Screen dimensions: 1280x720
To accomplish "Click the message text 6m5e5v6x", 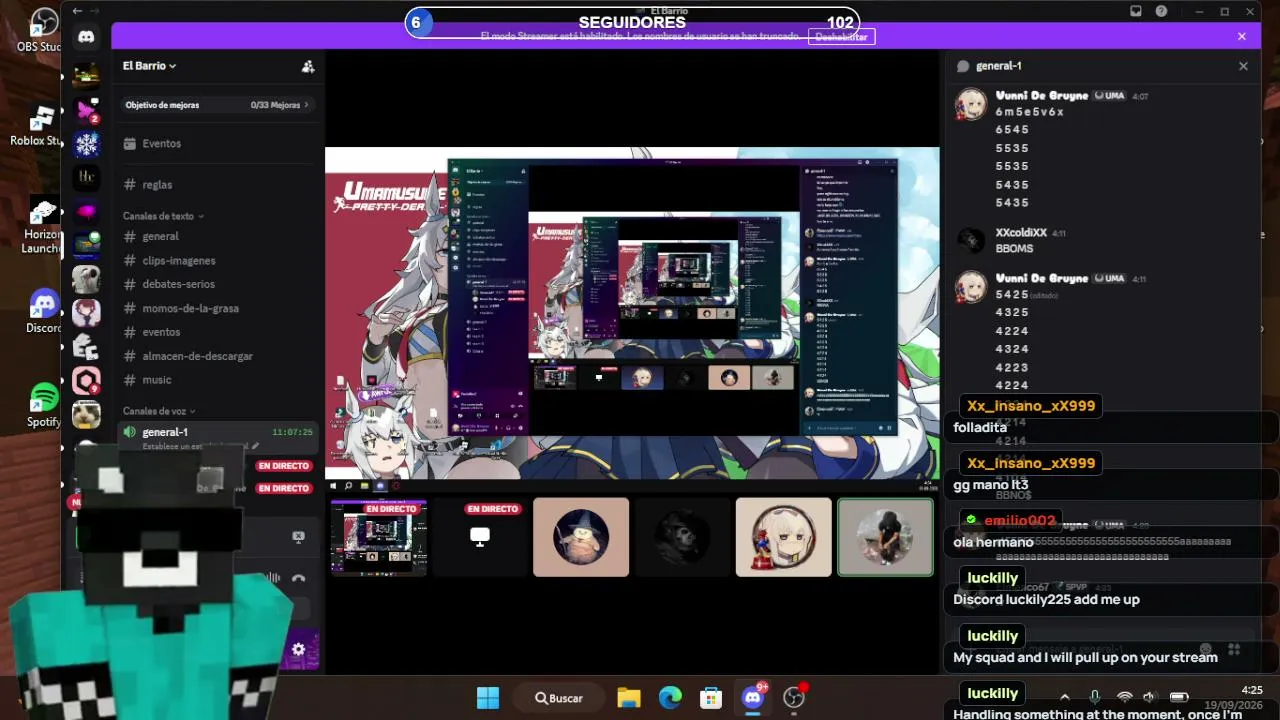I will [x=1030, y=112].
